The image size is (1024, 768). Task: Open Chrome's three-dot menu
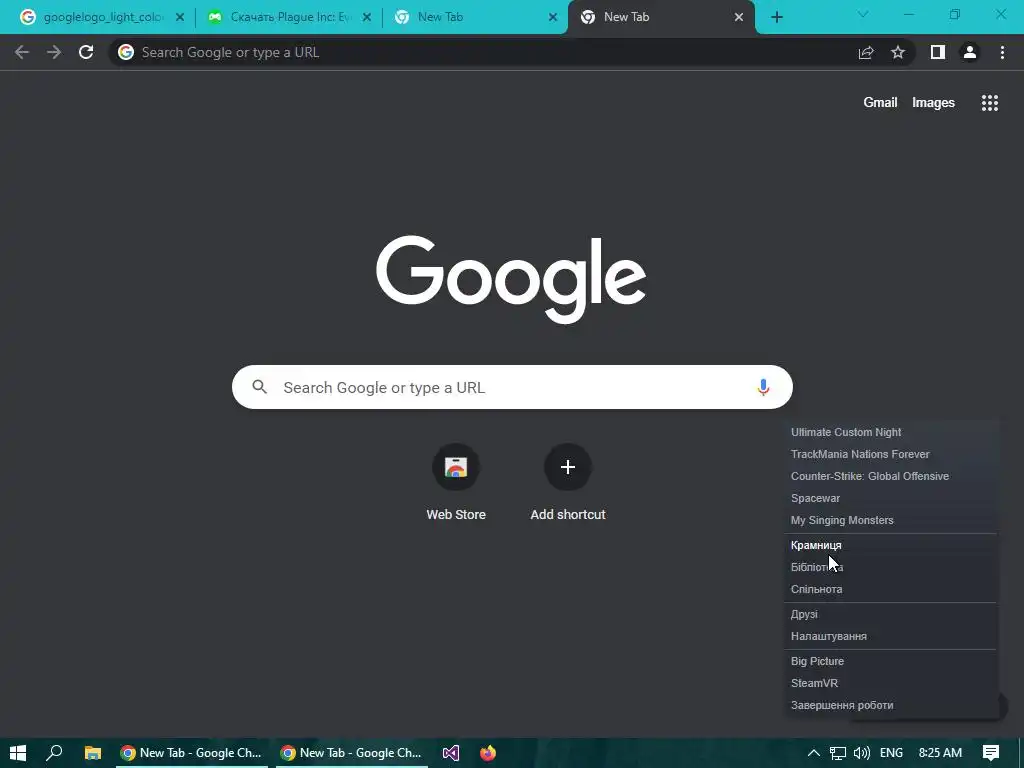(1002, 52)
